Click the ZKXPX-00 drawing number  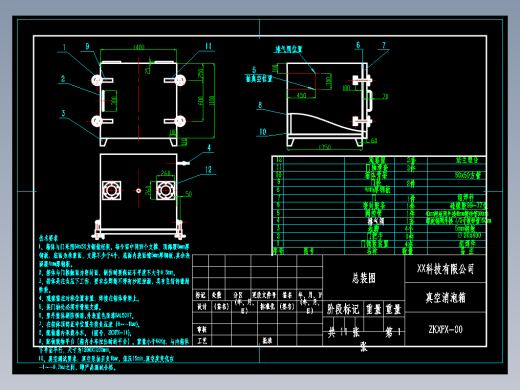445,329
